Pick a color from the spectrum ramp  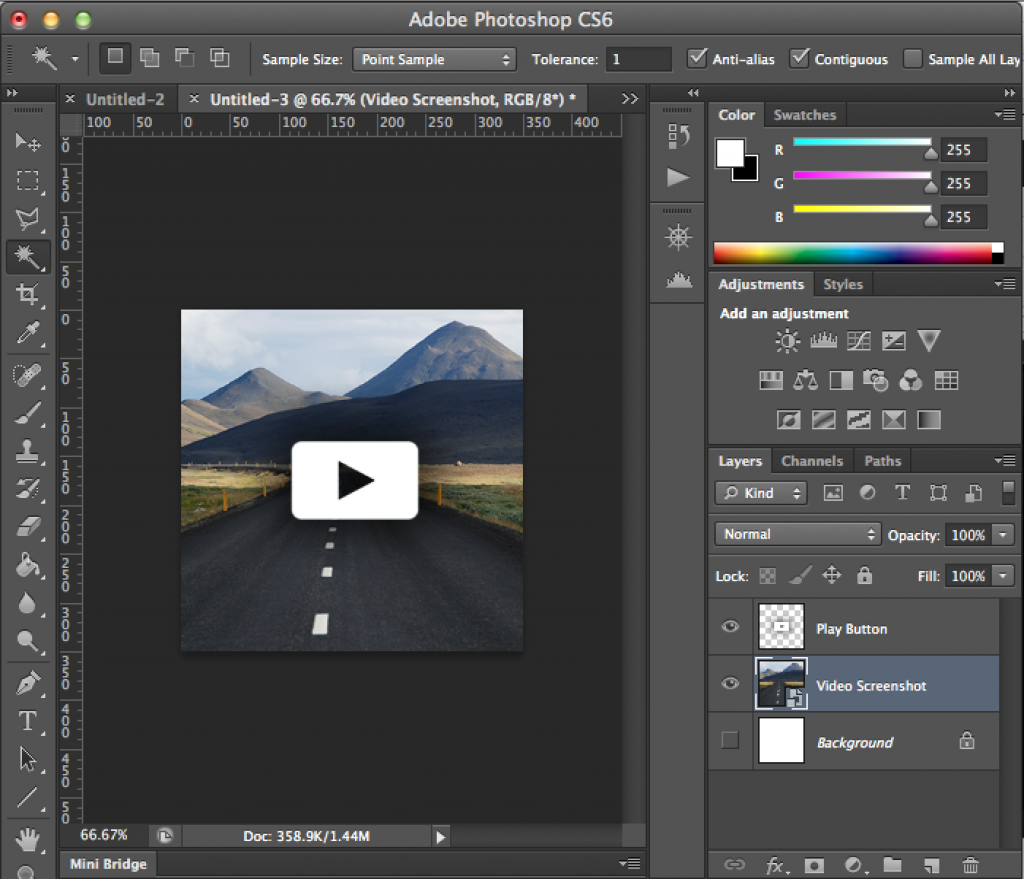pos(860,252)
